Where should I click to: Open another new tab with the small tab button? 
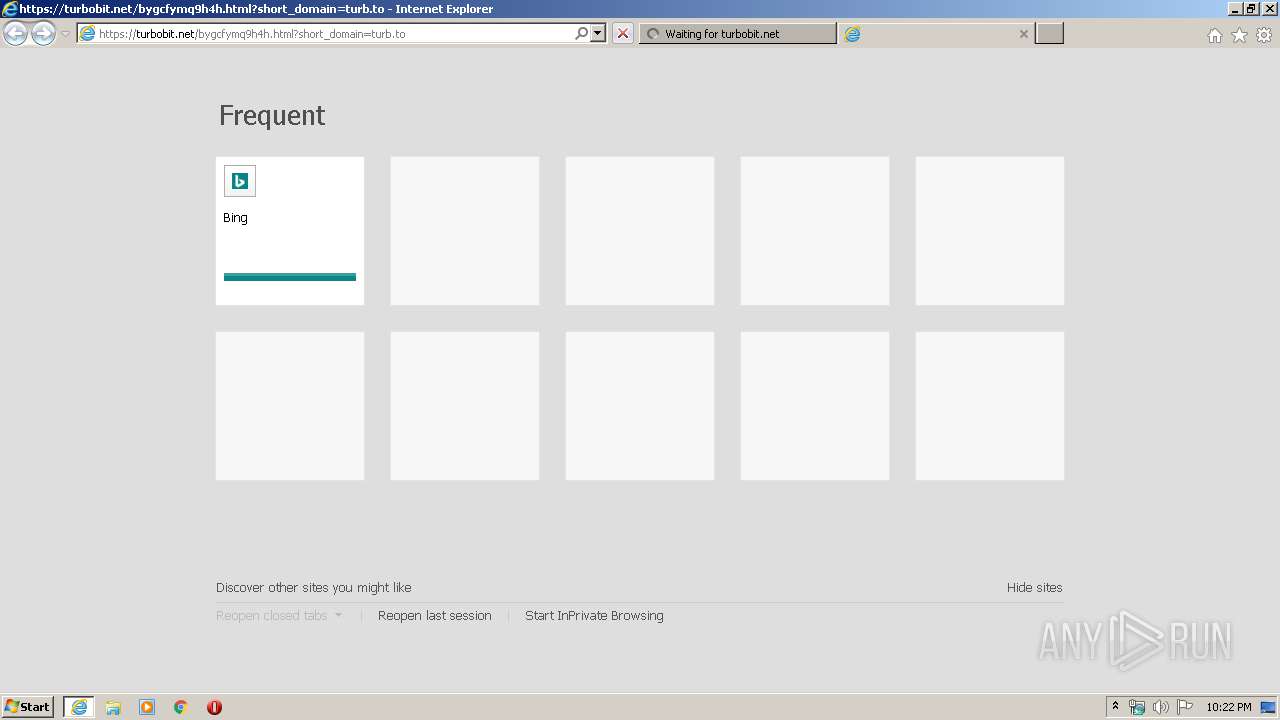[x=1049, y=34]
